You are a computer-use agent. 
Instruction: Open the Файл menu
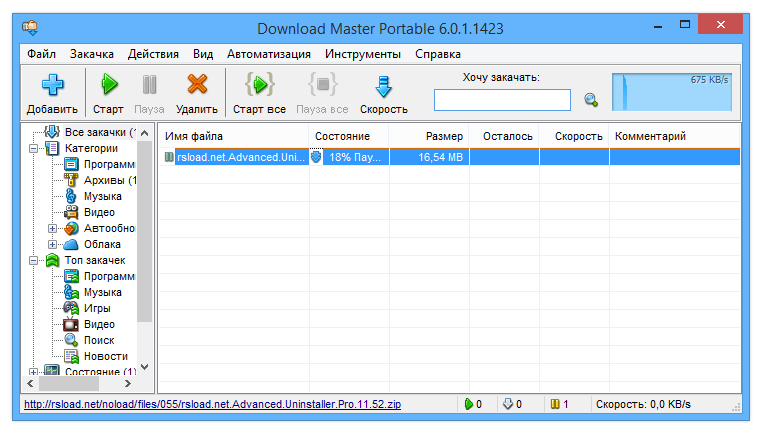coord(41,54)
